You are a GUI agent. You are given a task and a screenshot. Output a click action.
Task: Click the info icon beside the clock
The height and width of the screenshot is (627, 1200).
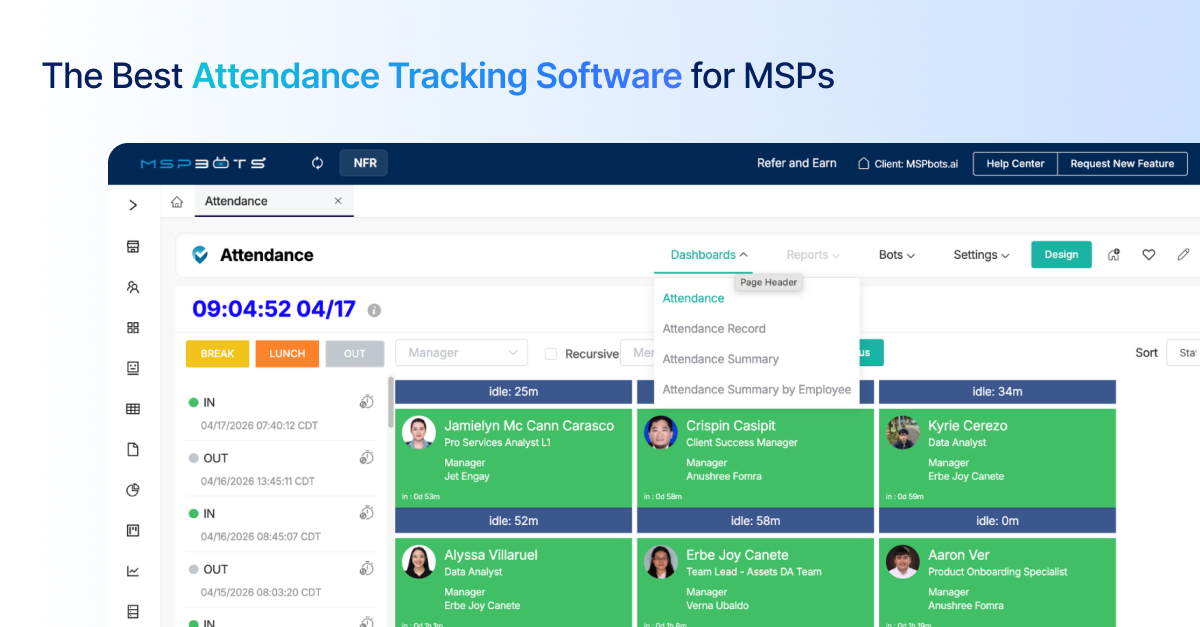[x=374, y=311]
